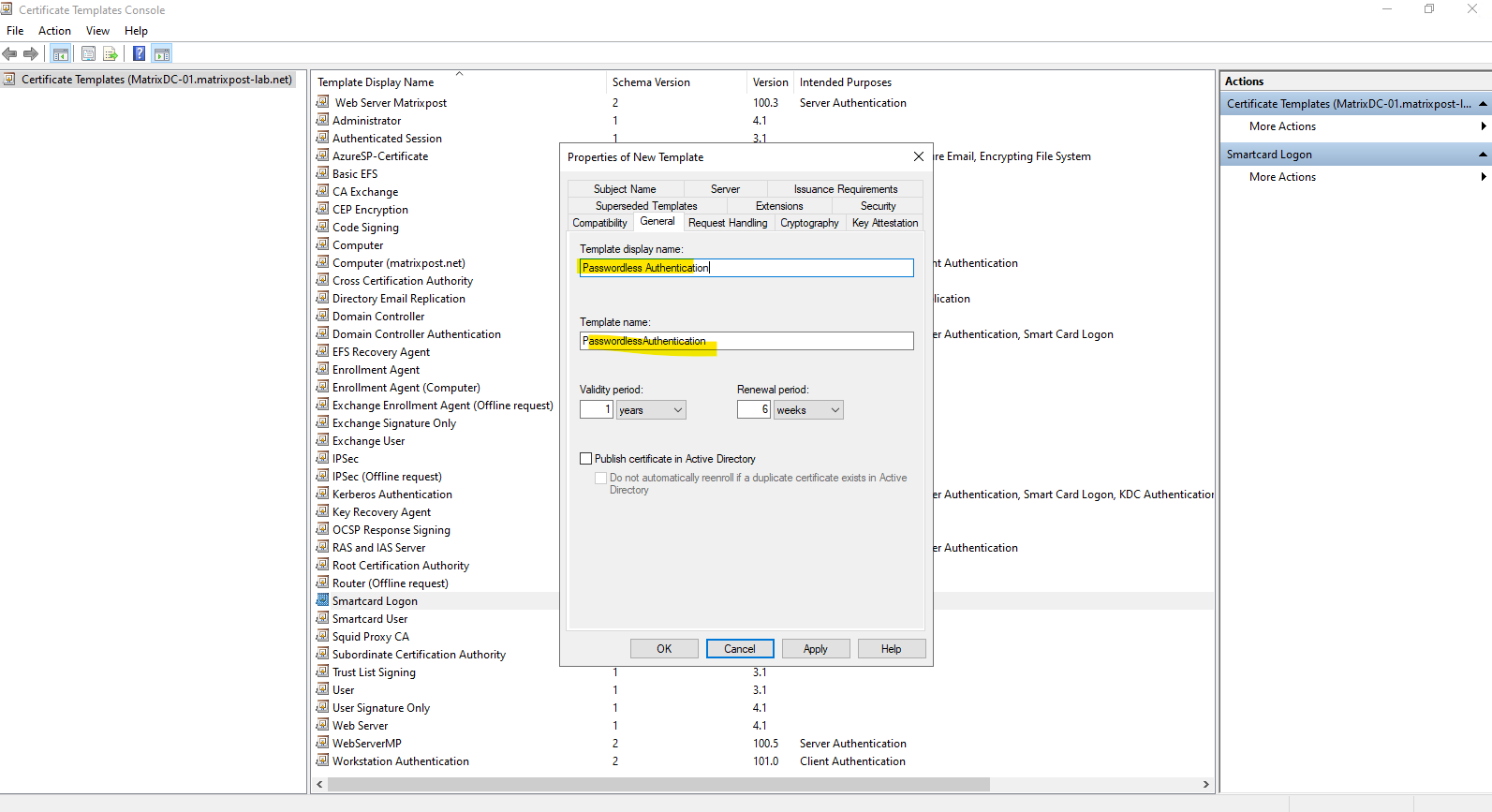Click the Certificate Templates Console title bar icon
The width and height of the screenshot is (1492, 812).
pos(7,9)
